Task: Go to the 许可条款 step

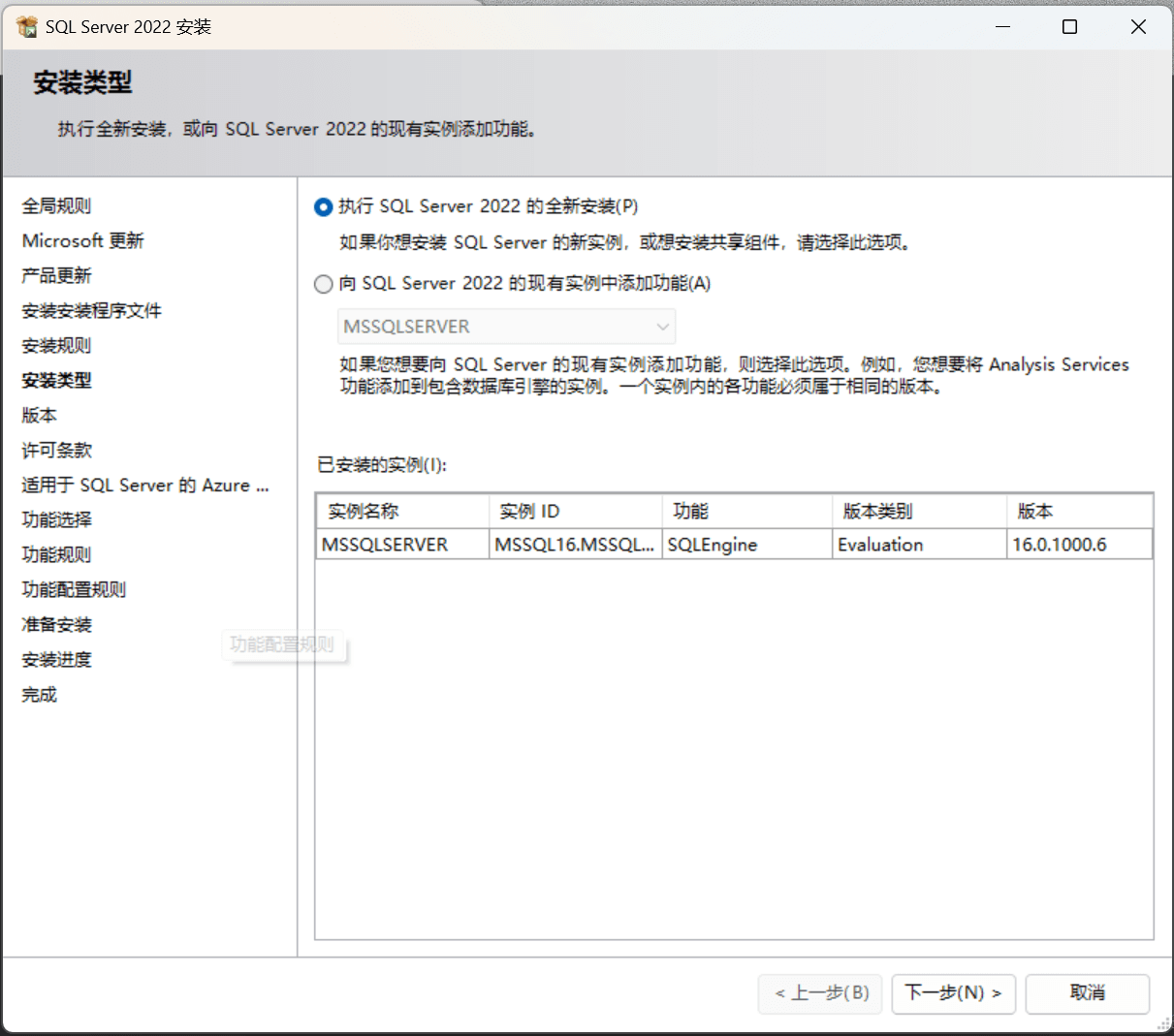Action: point(56,450)
